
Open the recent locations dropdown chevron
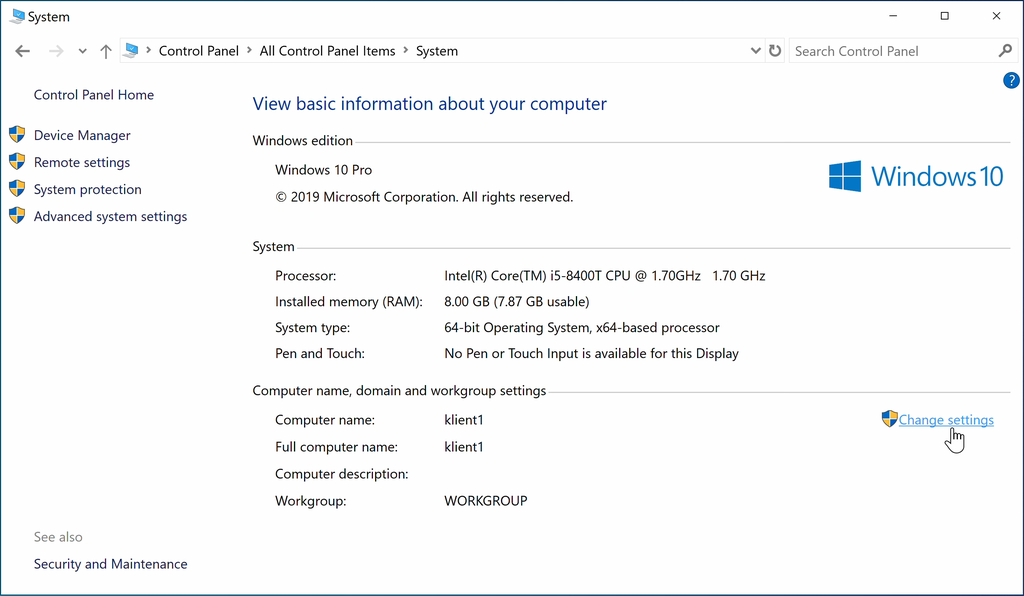point(82,52)
